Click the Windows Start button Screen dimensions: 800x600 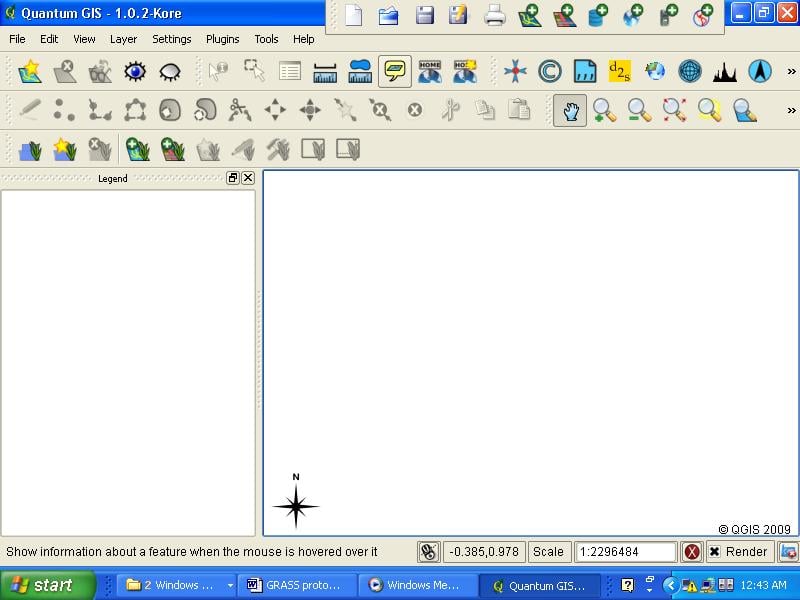point(47,585)
